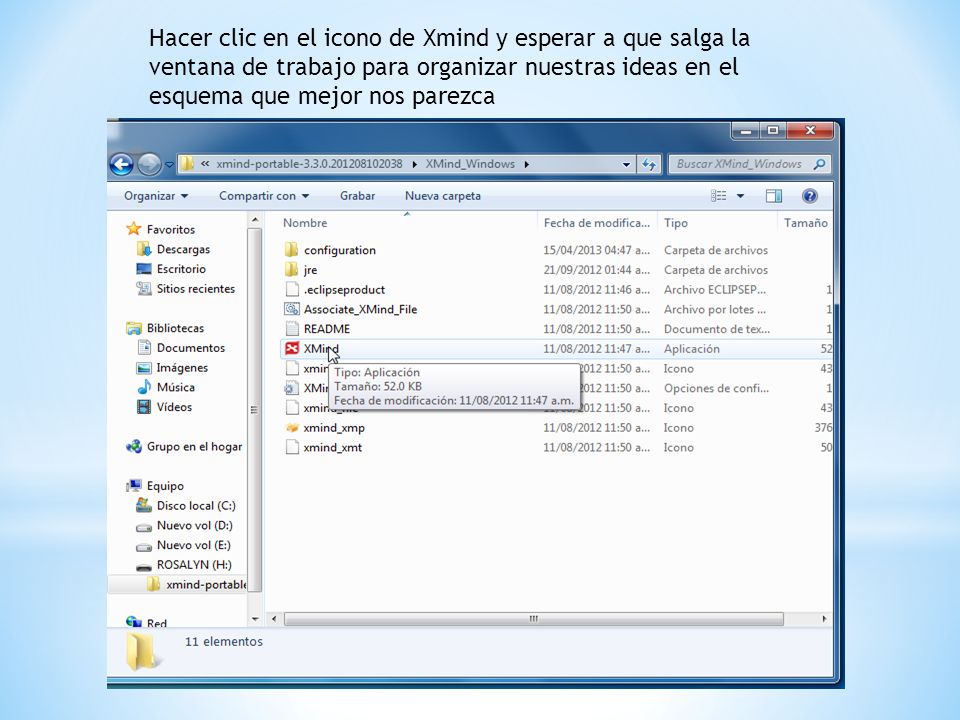Screen dimensions: 960x720
Task: Click Grabar in the toolbar
Action: (358, 196)
